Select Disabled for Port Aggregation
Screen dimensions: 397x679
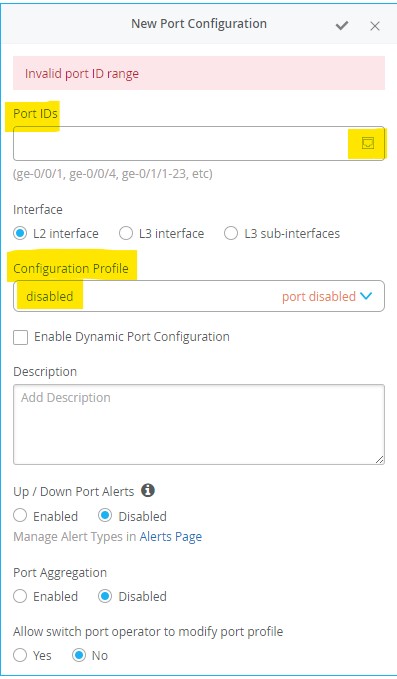pos(105,596)
